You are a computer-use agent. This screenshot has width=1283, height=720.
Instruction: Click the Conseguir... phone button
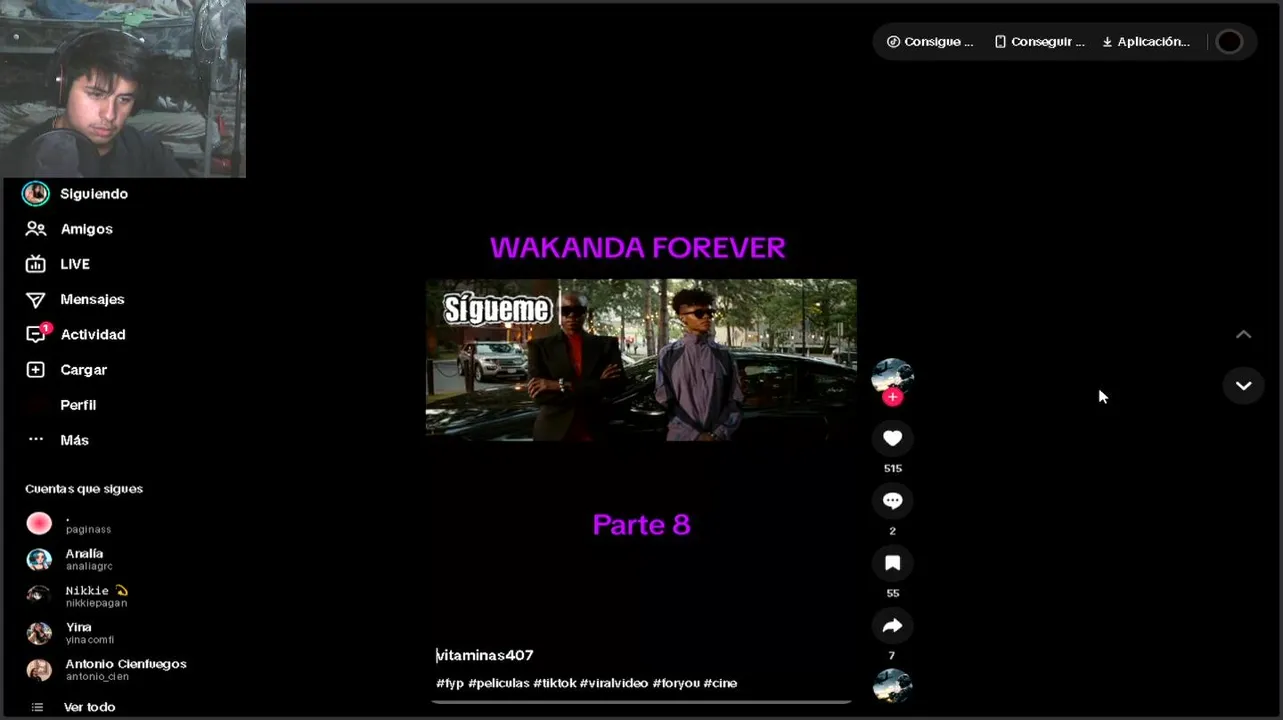pos(1039,42)
